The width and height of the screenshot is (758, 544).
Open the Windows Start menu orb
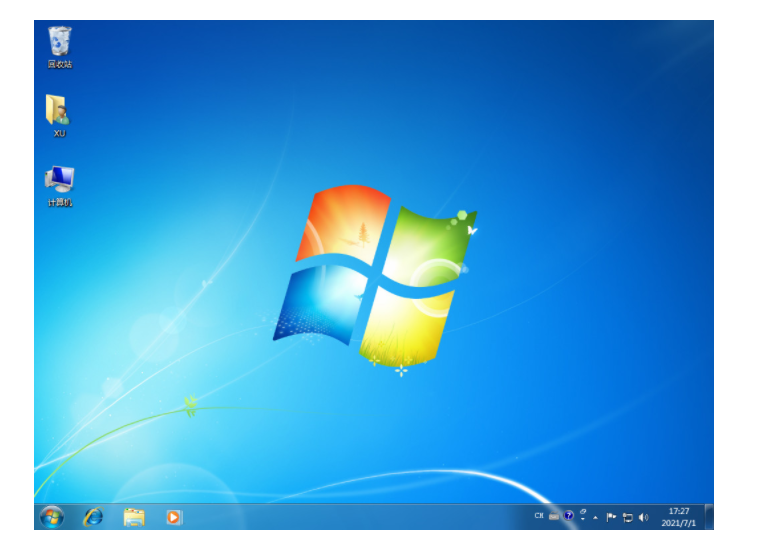52,517
